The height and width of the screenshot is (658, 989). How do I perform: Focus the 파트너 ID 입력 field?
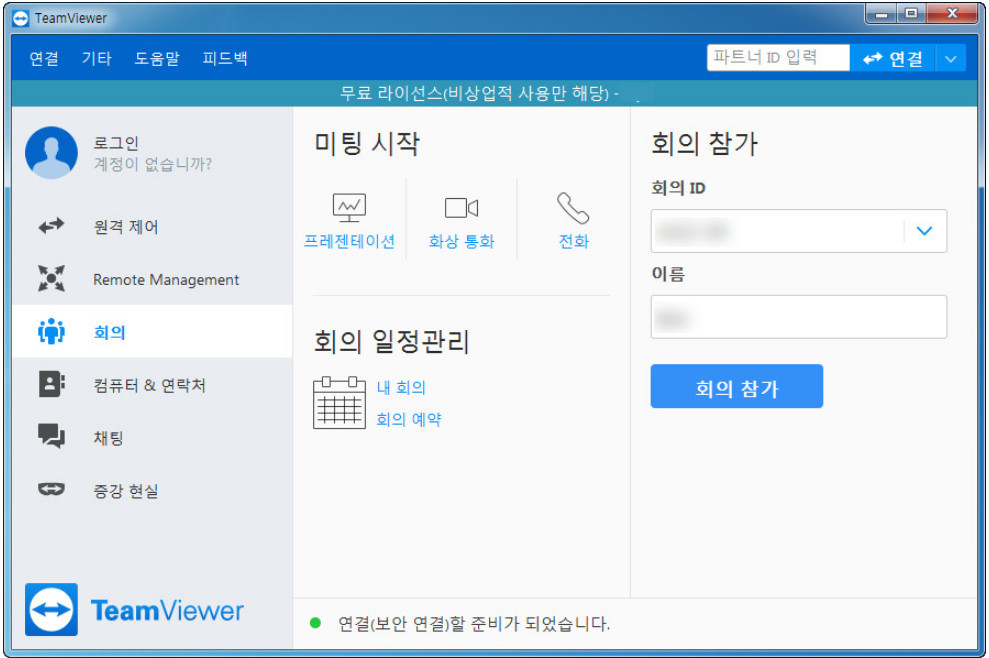point(778,57)
